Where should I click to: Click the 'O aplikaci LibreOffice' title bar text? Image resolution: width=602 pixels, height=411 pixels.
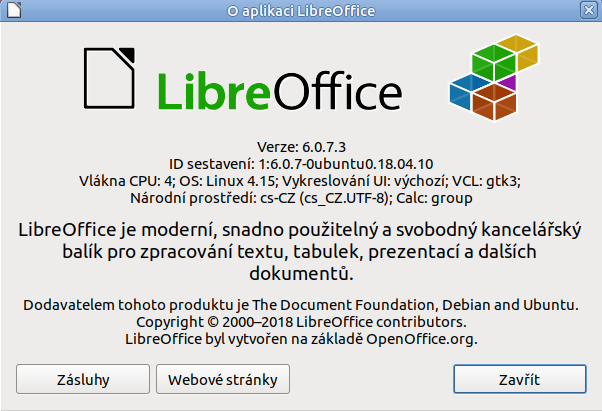pyautogui.click(x=300, y=10)
